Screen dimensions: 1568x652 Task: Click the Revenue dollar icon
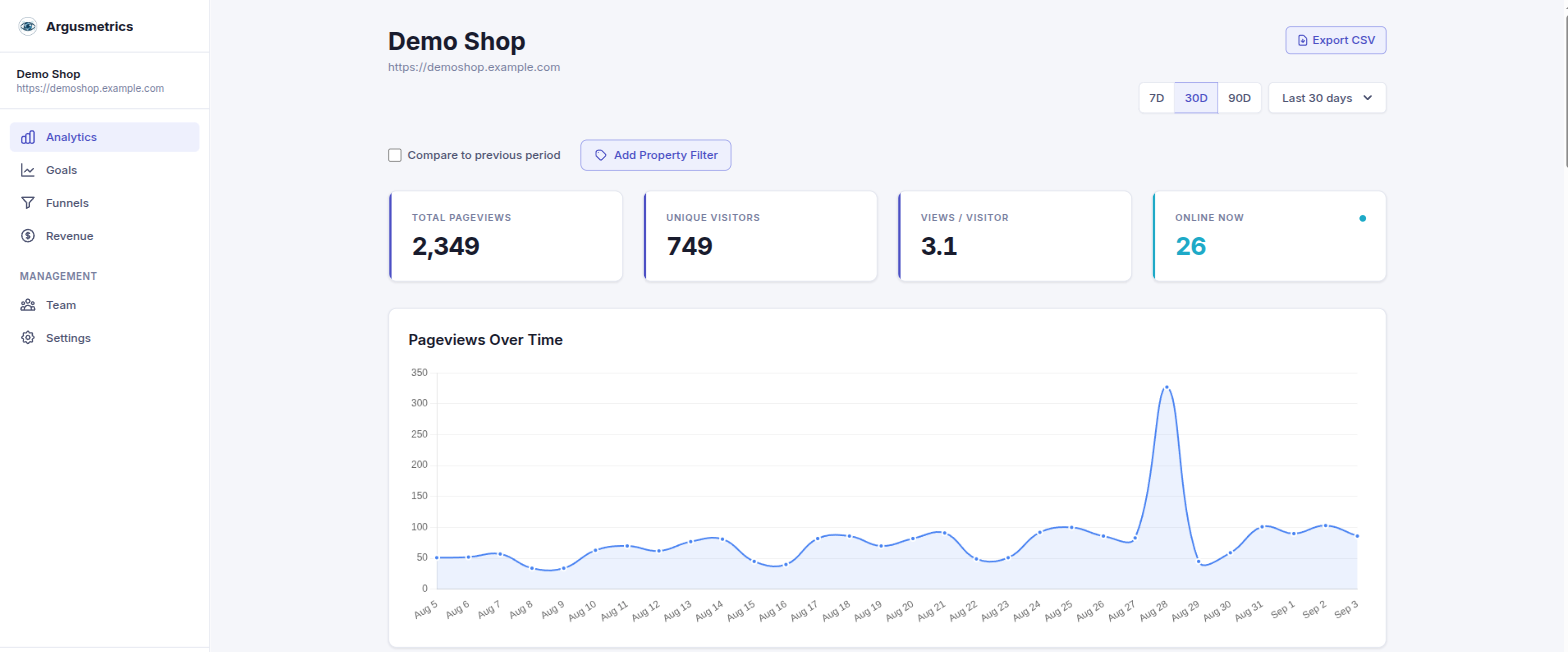point(28,236)
